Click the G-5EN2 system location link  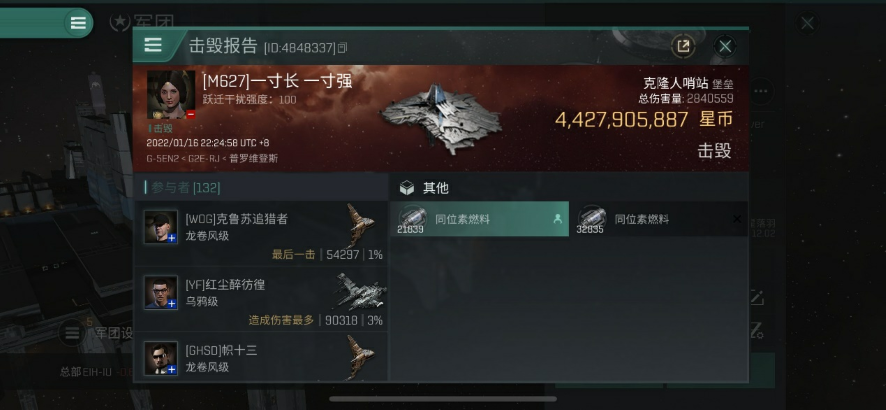point(159,159)
